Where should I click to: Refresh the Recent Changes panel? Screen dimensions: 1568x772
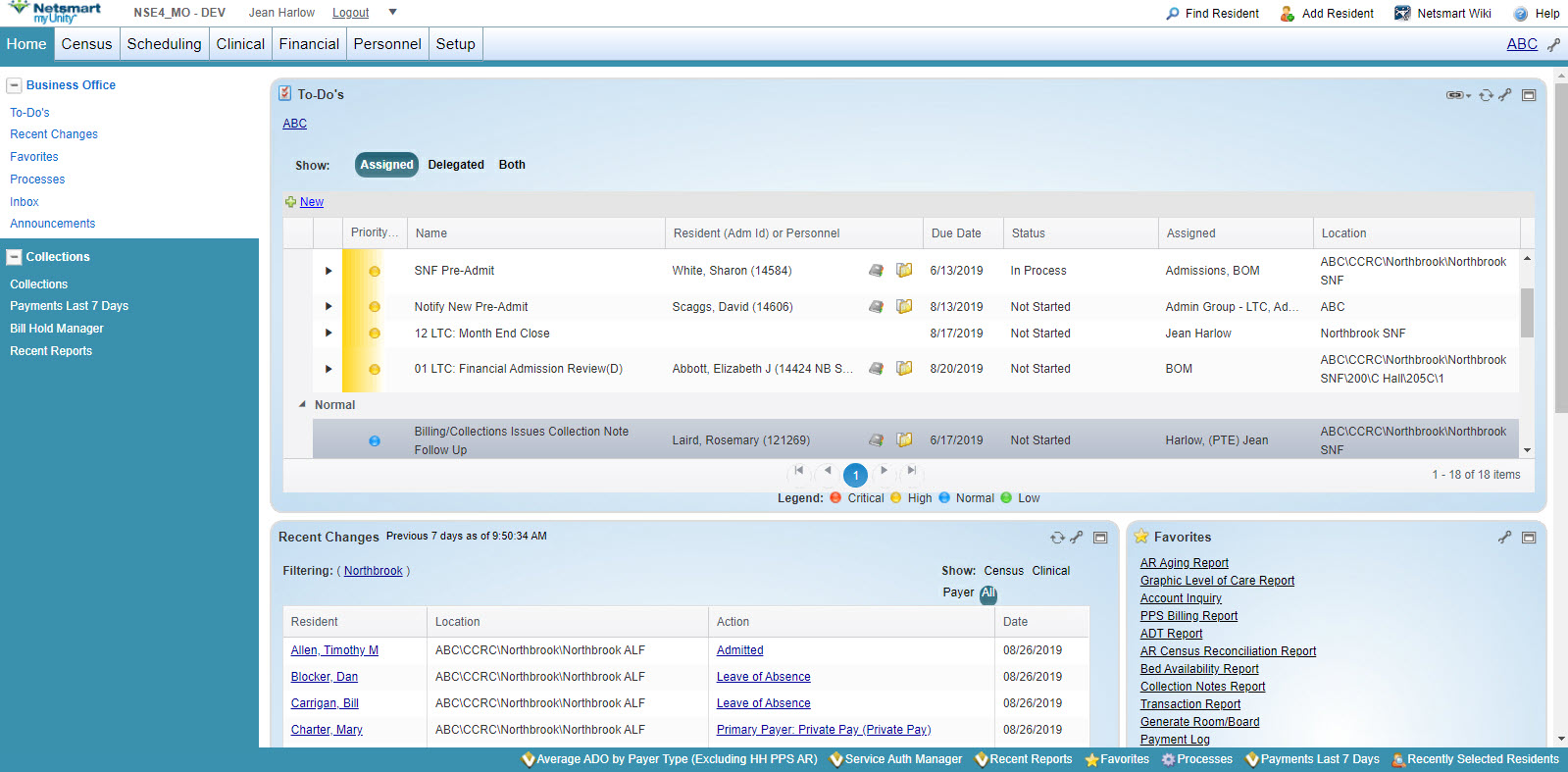pos(1057,538)
